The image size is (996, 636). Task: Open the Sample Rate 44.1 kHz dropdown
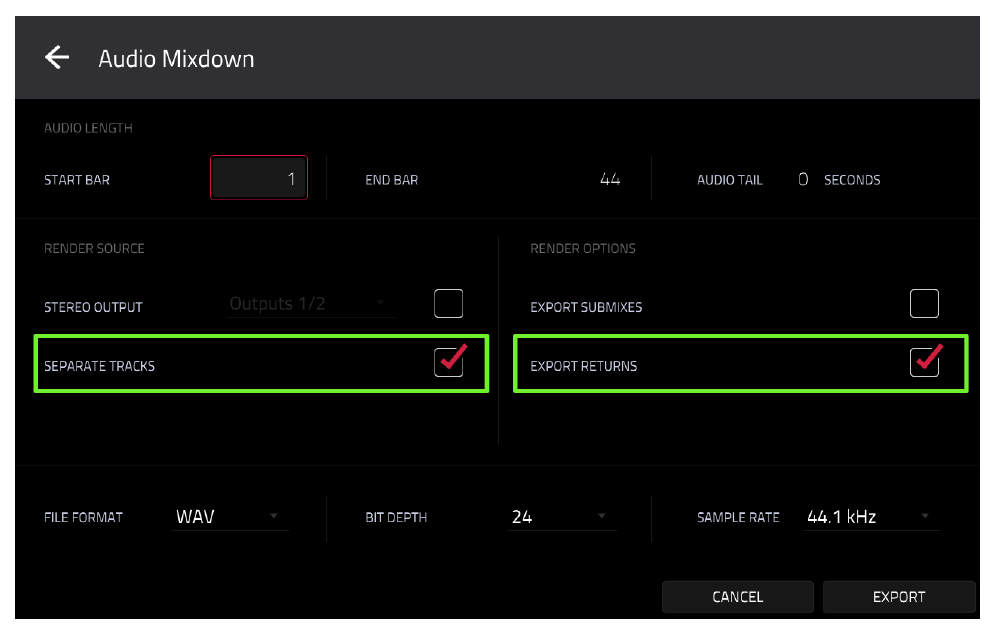(871, 517)
